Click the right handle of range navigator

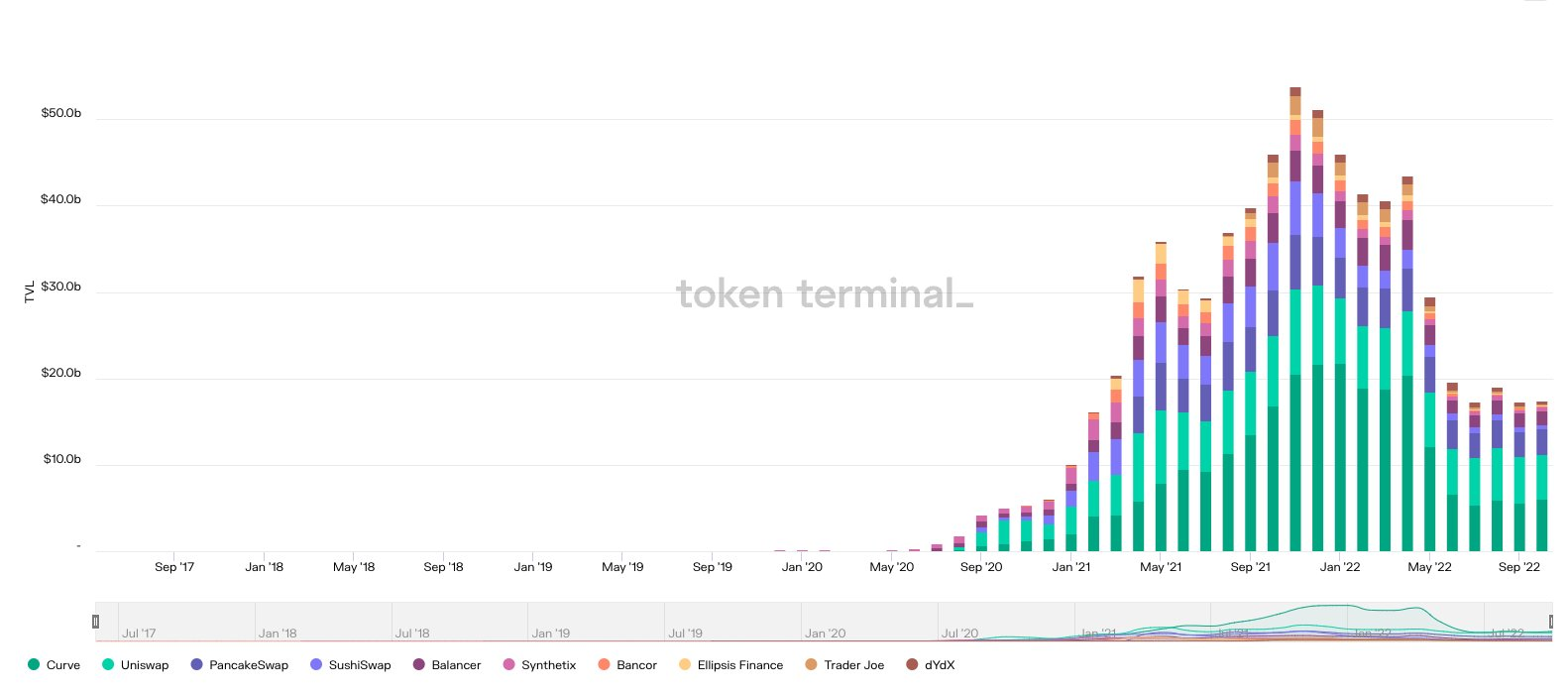click(1552, 622)
